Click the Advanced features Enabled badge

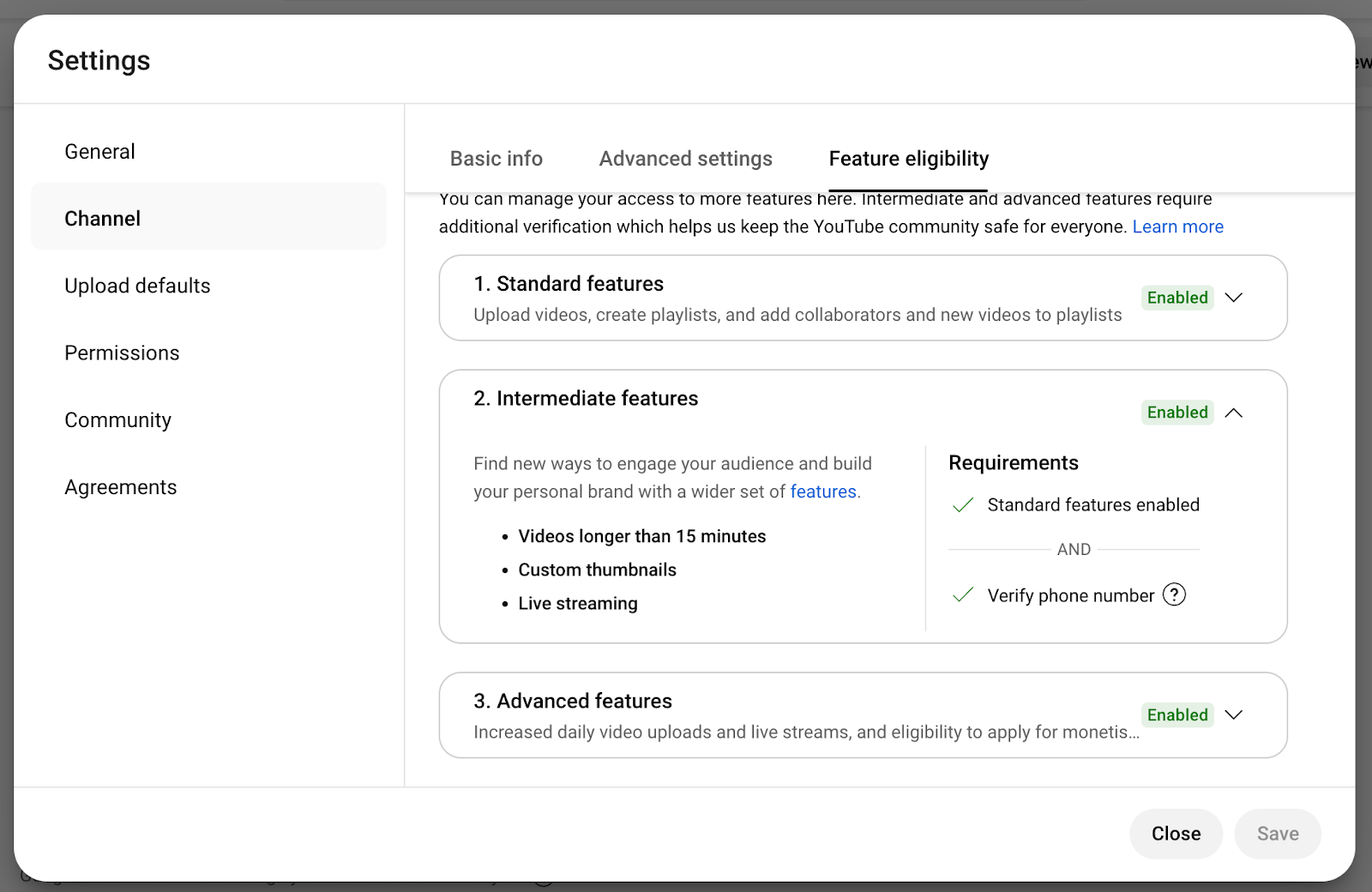coord(1176,715)
